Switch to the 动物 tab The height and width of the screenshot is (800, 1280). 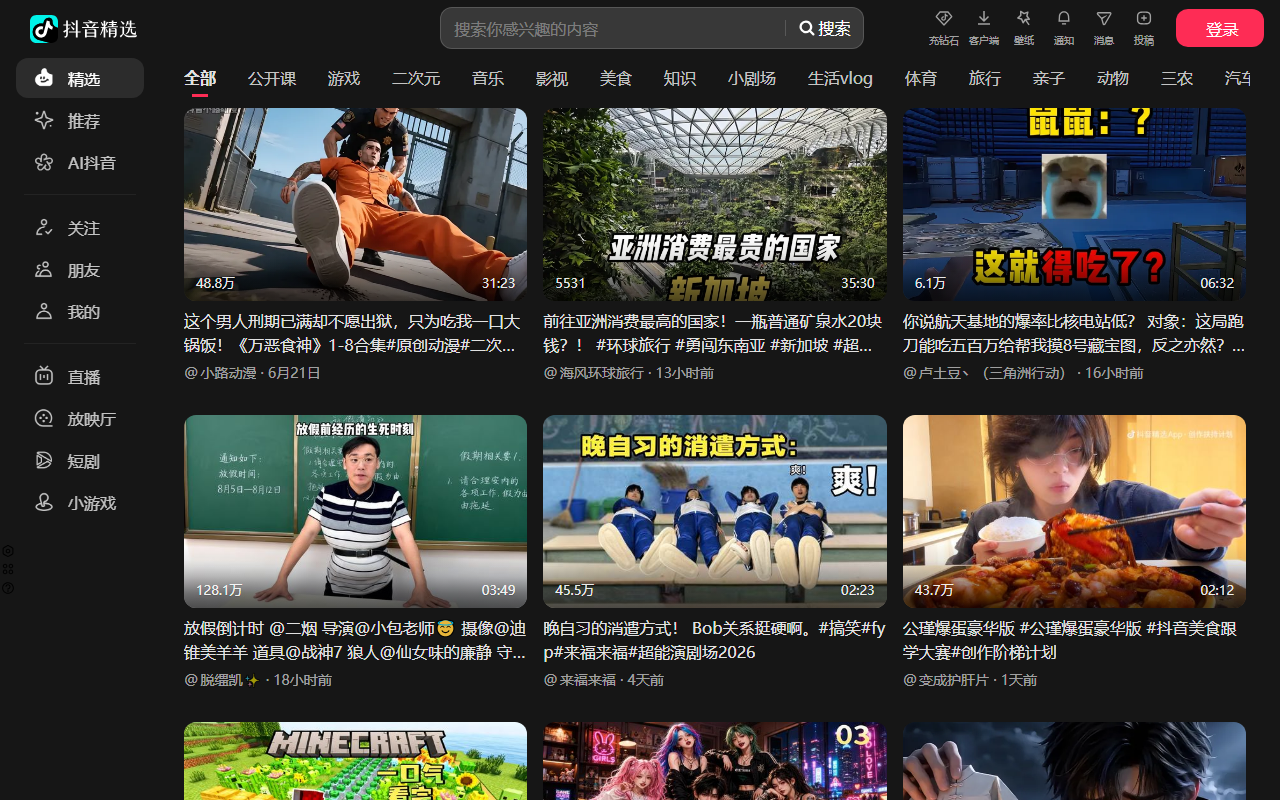pyautogui.click(x=1113, y=78)
